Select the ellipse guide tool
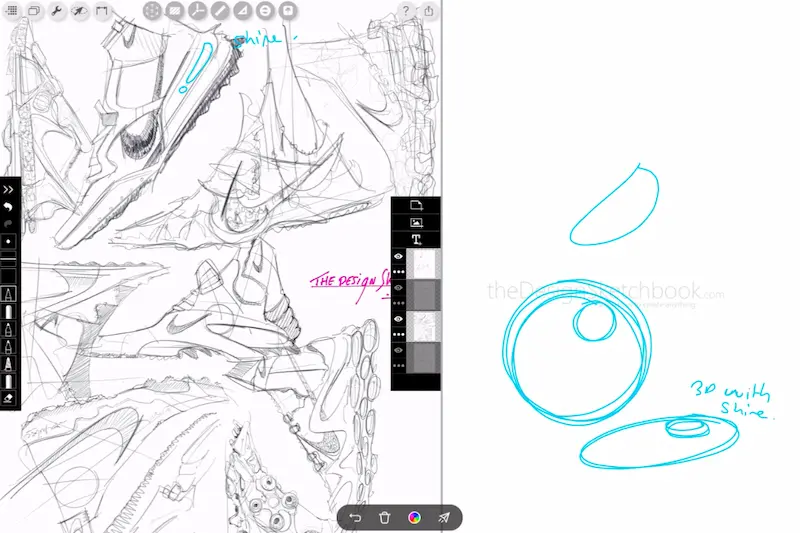Screen dimensions: 800x533 point(265,11)
